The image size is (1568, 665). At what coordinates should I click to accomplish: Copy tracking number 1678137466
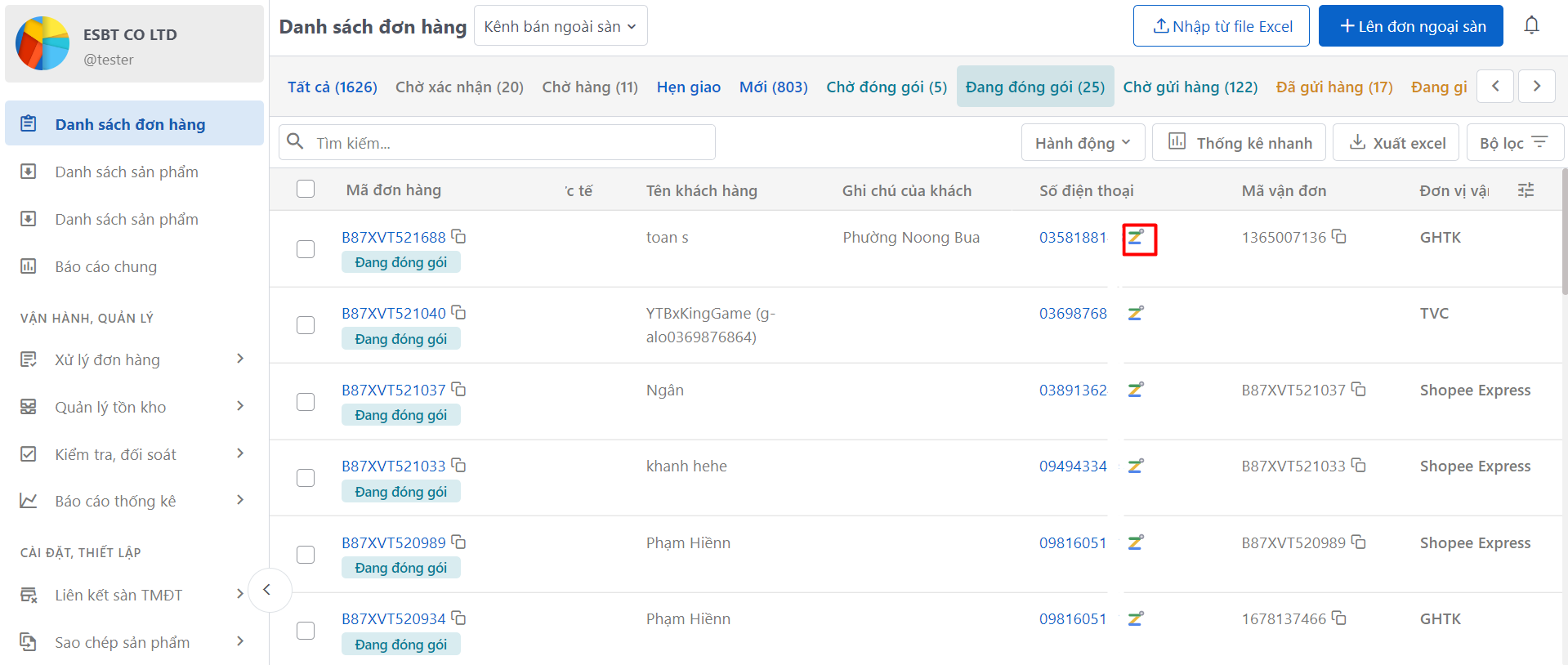(1339, 618)
